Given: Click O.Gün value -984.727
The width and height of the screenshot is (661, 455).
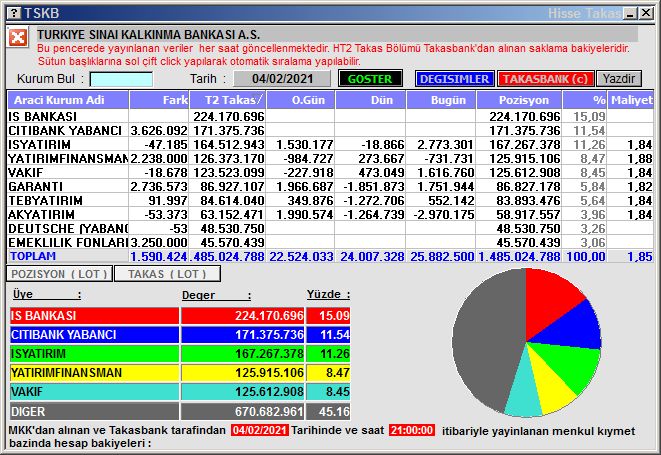Looking at the screenshot, I should pos(308,159).
